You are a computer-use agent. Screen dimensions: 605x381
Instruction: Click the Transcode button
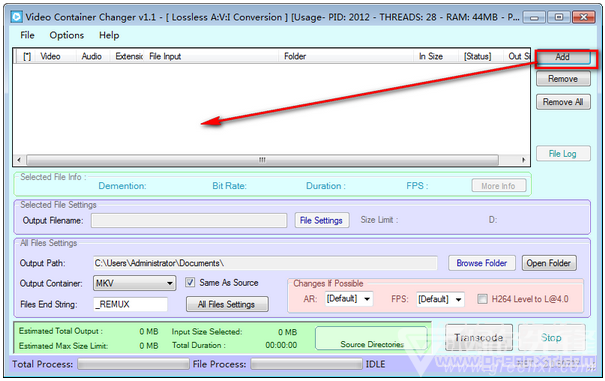[479, 338]
